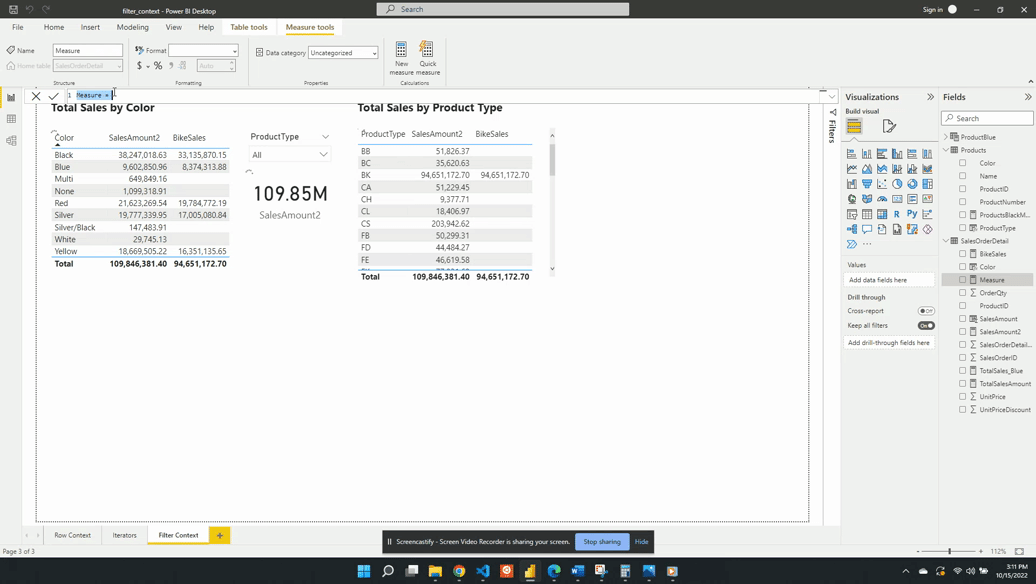
Task: Turn off Keep all filters toggle
Action: (926, 325)
